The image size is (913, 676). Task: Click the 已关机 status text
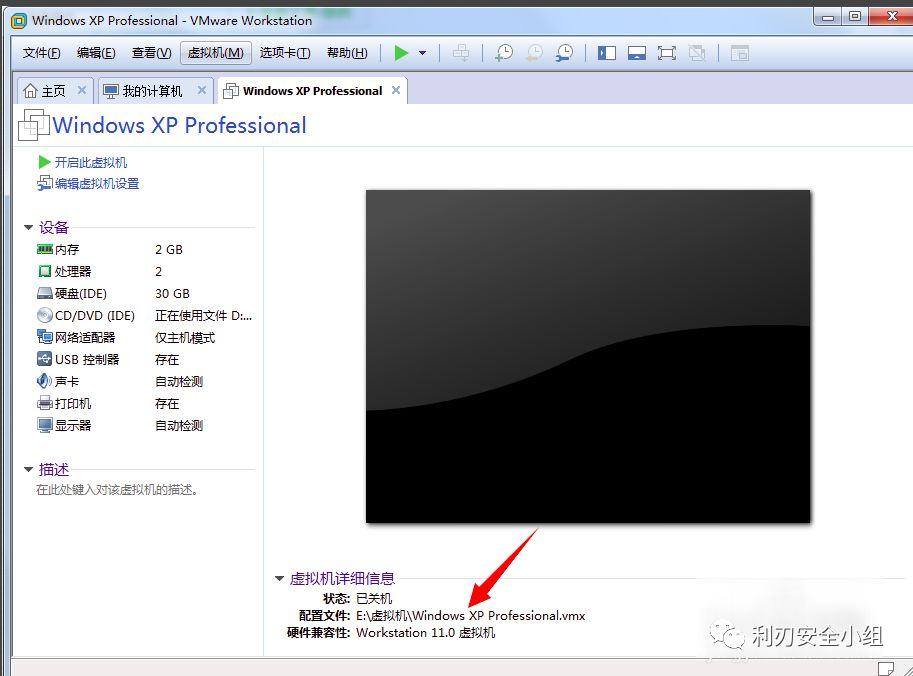click(x=374, y=599)
